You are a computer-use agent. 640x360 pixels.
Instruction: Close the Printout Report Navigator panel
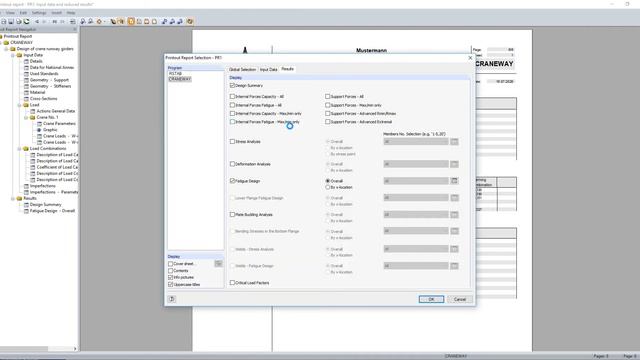[75, 29]
